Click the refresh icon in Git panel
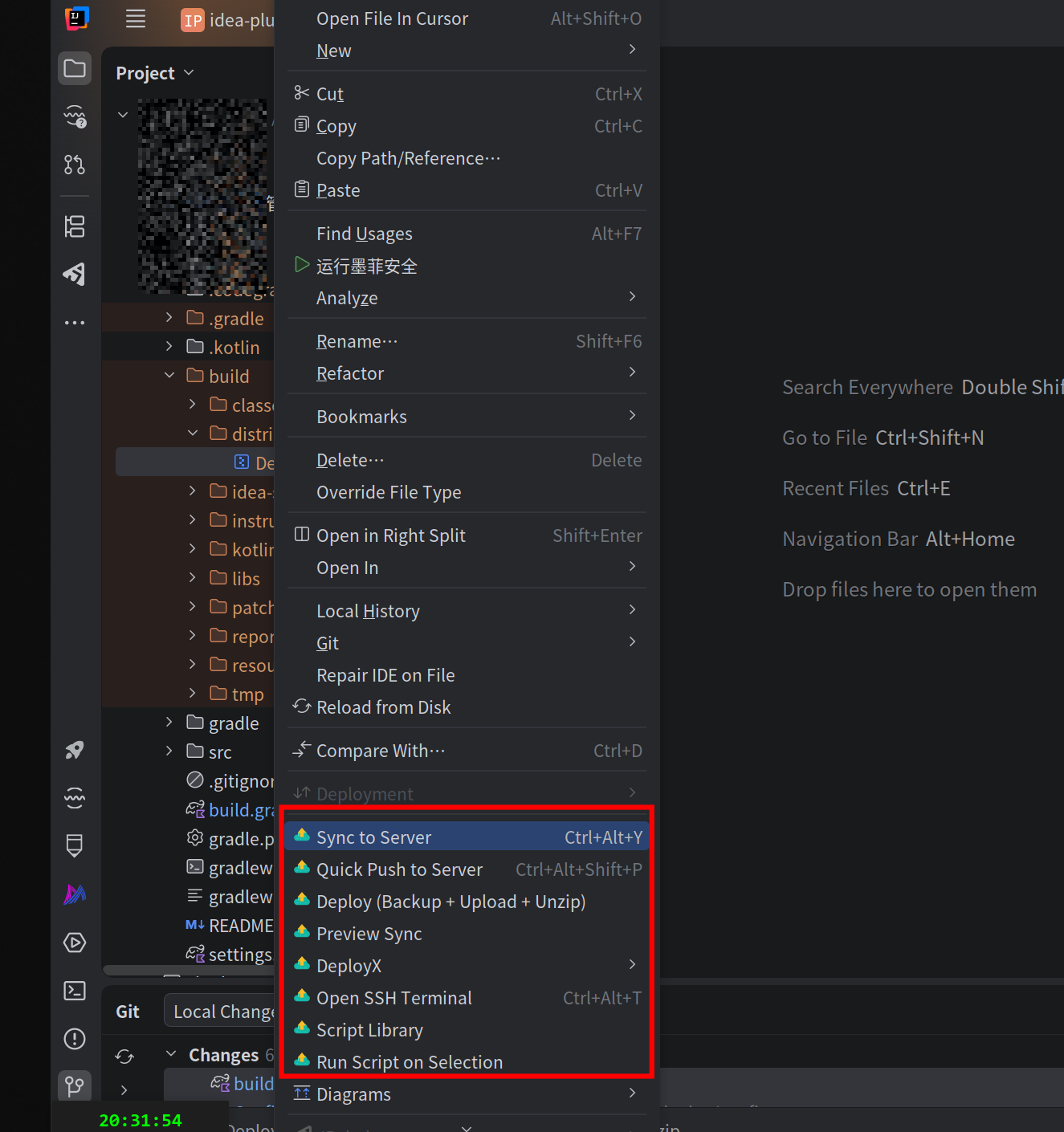The width and height of the screenshot is (1064, 1132). (x=124, y=1057)
